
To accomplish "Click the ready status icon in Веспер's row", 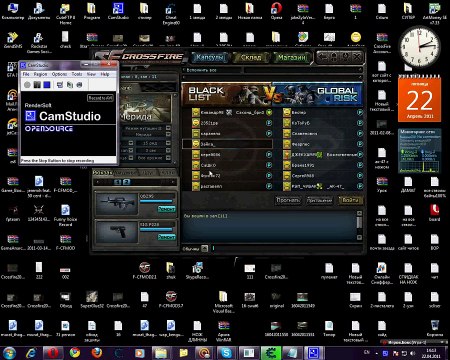I will (360, 112).
